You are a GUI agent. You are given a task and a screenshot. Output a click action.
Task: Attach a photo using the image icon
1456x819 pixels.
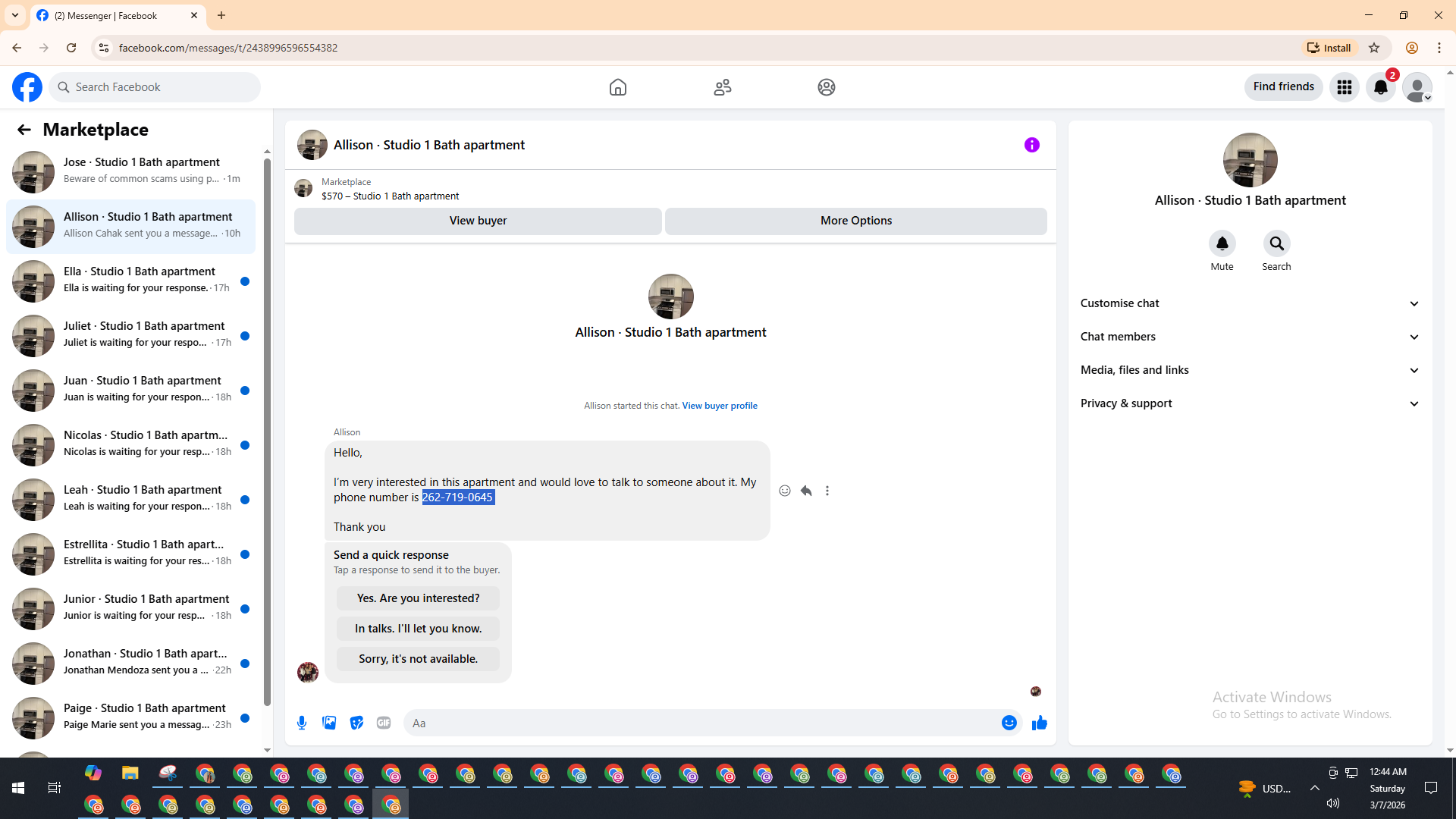329,723
